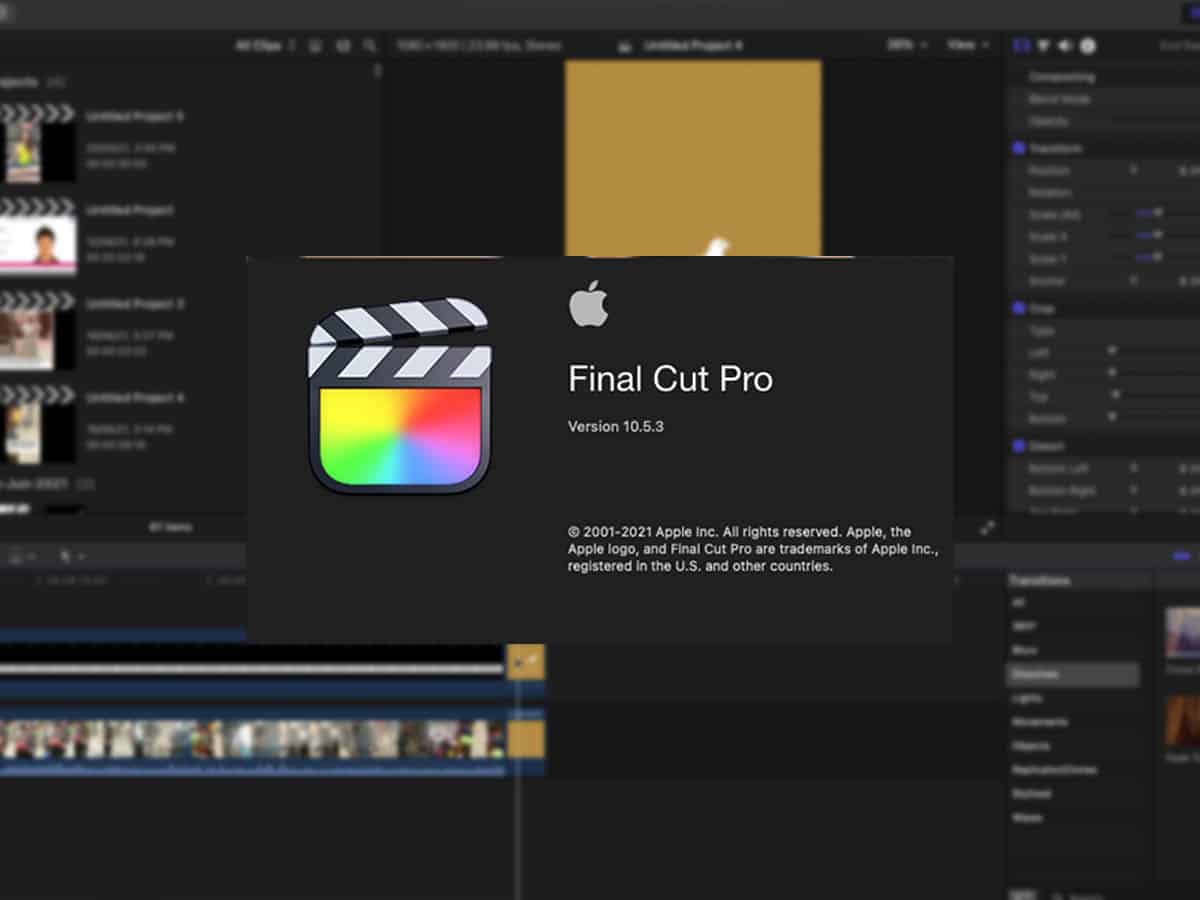Click the Rotation row in Transform
The height and width of the screenshot is (900, 1200).
(x=1105, y=192)
